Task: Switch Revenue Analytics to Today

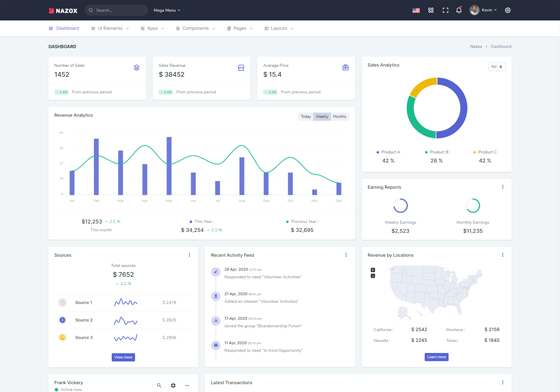Action: tap(306, 116)
